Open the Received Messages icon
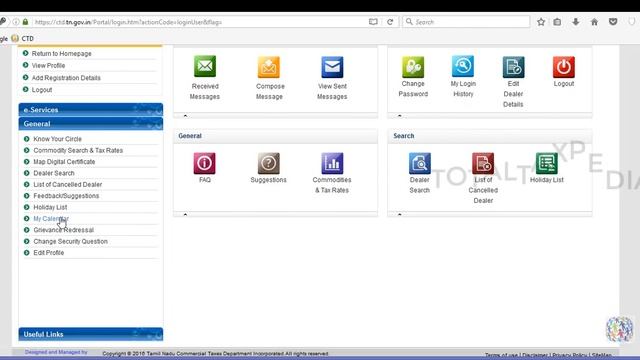The width and height of the screenshot is (640, 360). click(205, 66)
